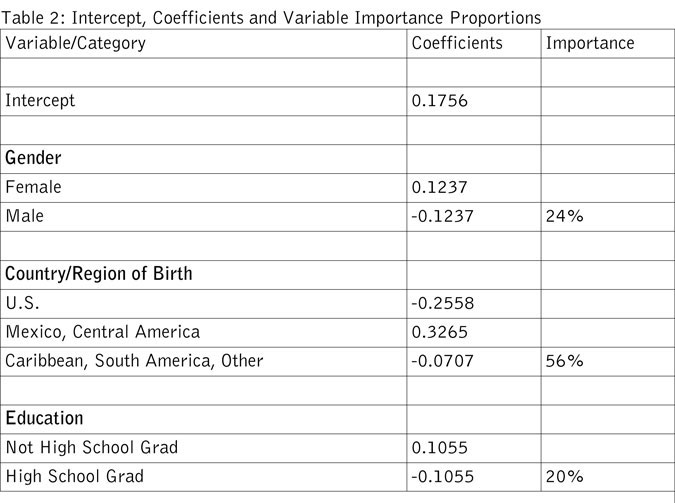Select the Mexico, Central America label
This screenshot has width=675, height=503.
coord(103,332)
